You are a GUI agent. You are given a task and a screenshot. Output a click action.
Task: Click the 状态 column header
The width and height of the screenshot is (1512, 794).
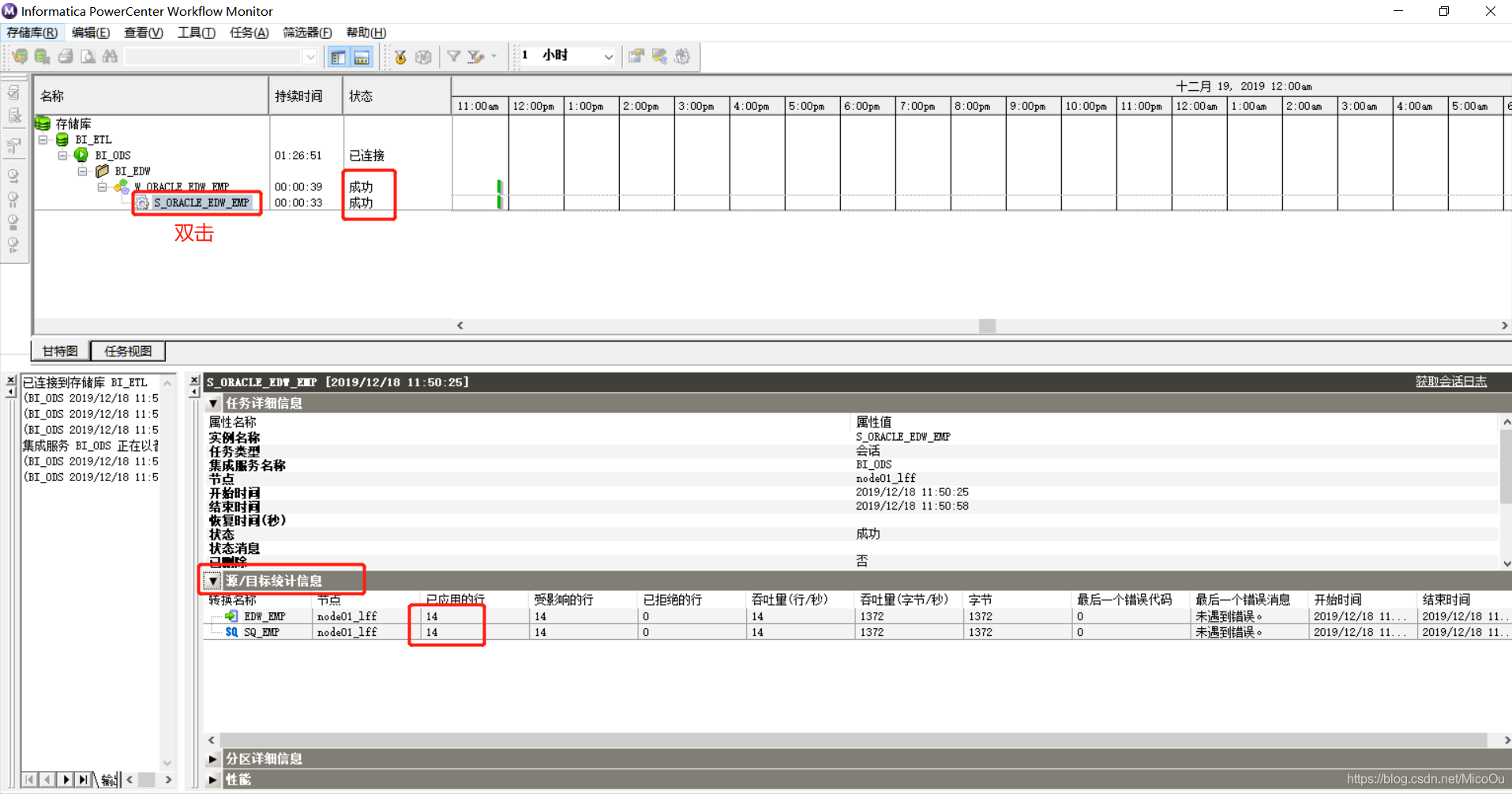pyautogui.click(x=397, y=96)
